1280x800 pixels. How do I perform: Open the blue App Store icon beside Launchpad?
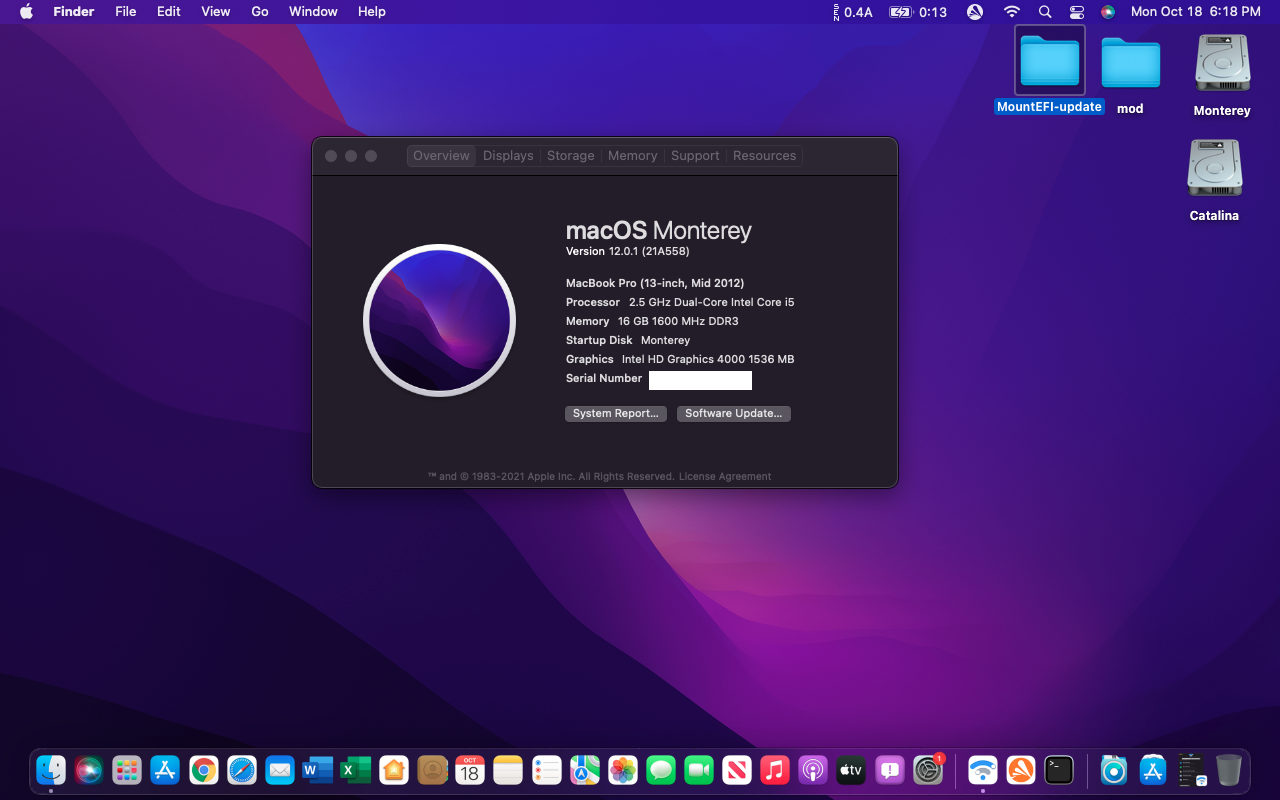pos(165,770)
